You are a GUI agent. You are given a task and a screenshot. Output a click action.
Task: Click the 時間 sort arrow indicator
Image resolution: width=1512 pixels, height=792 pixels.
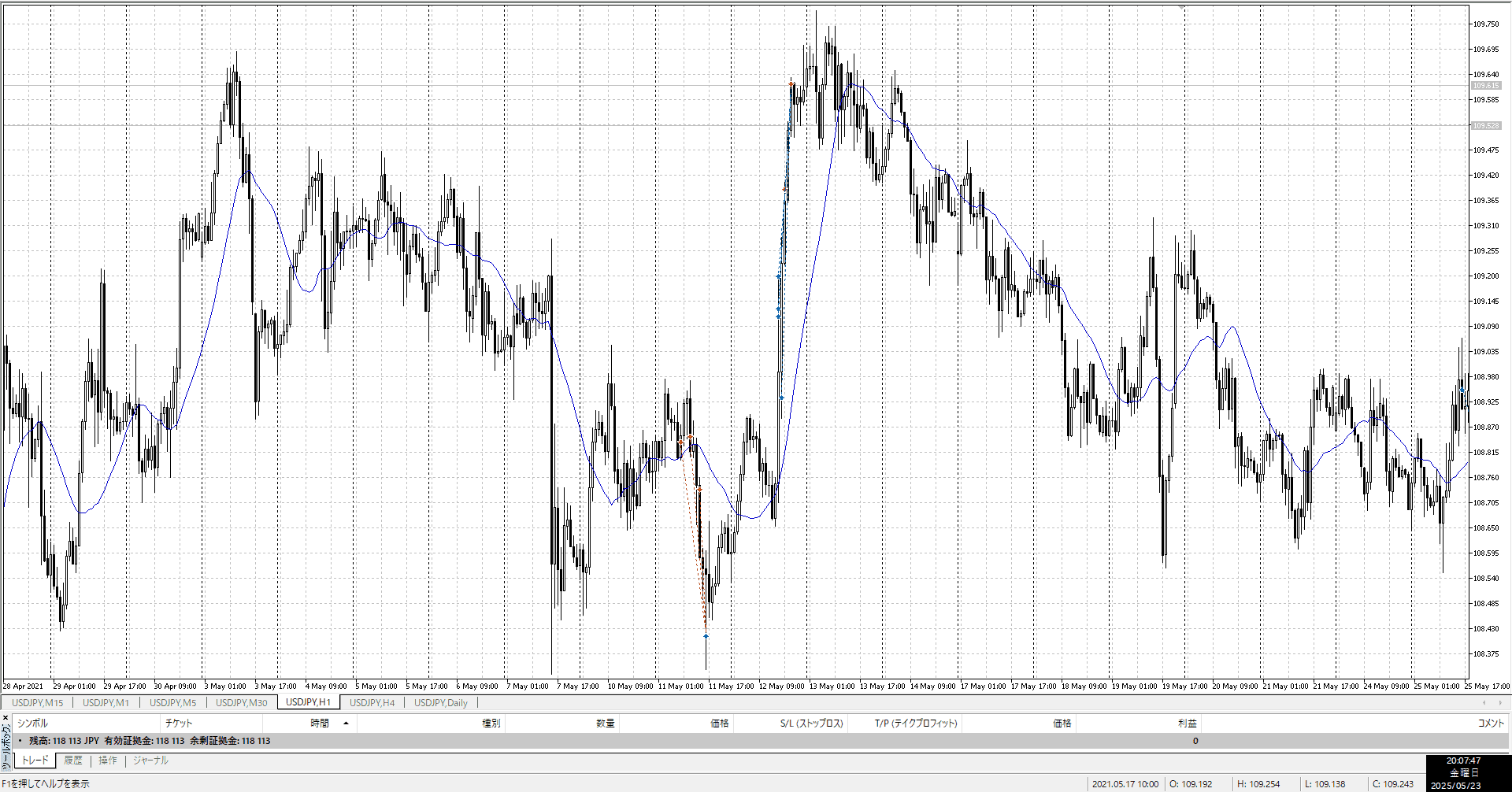pyautogui.click(x=346, y=723)
